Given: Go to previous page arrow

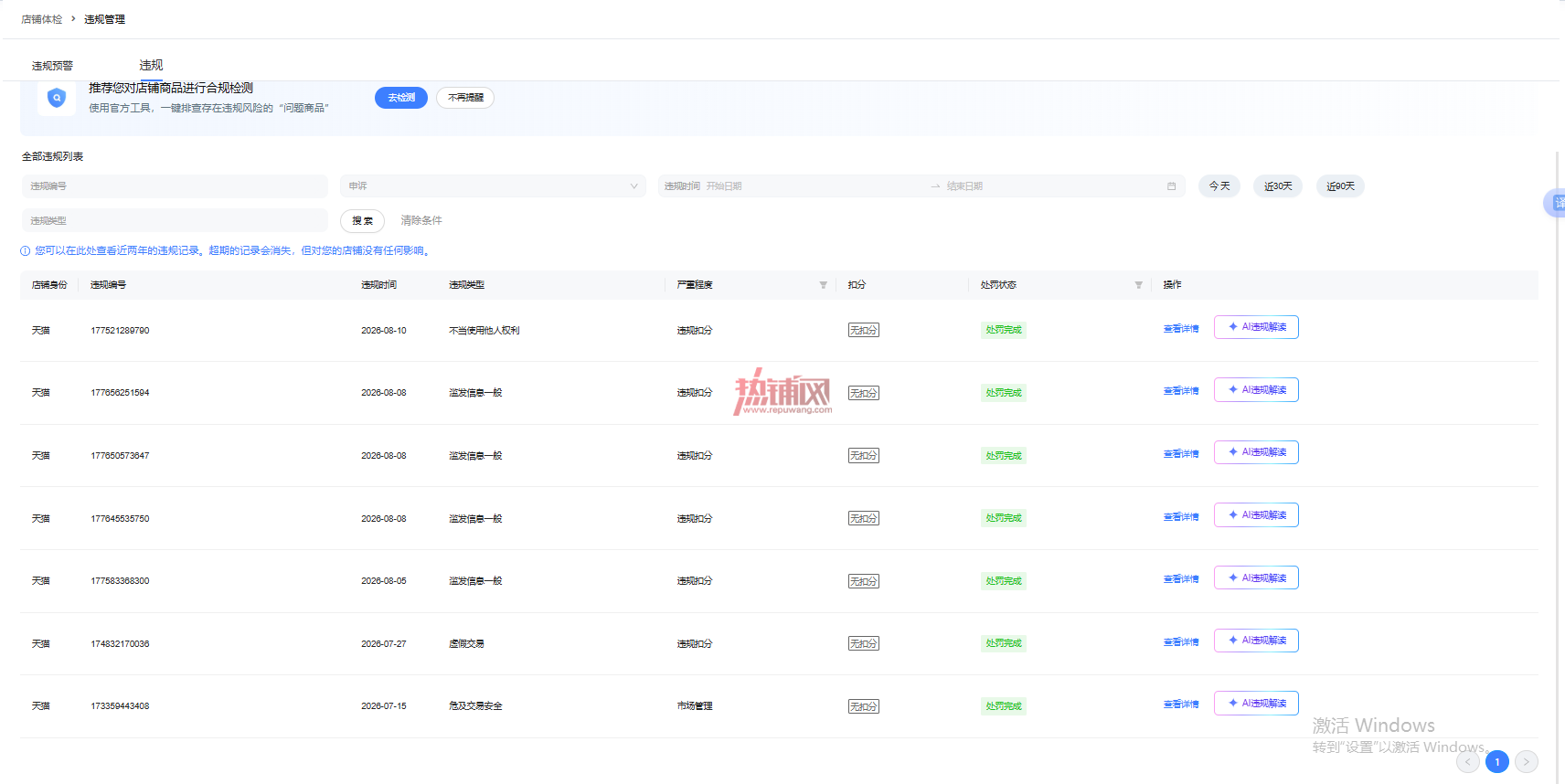Looking at the screenshot, I should 1468,762.
